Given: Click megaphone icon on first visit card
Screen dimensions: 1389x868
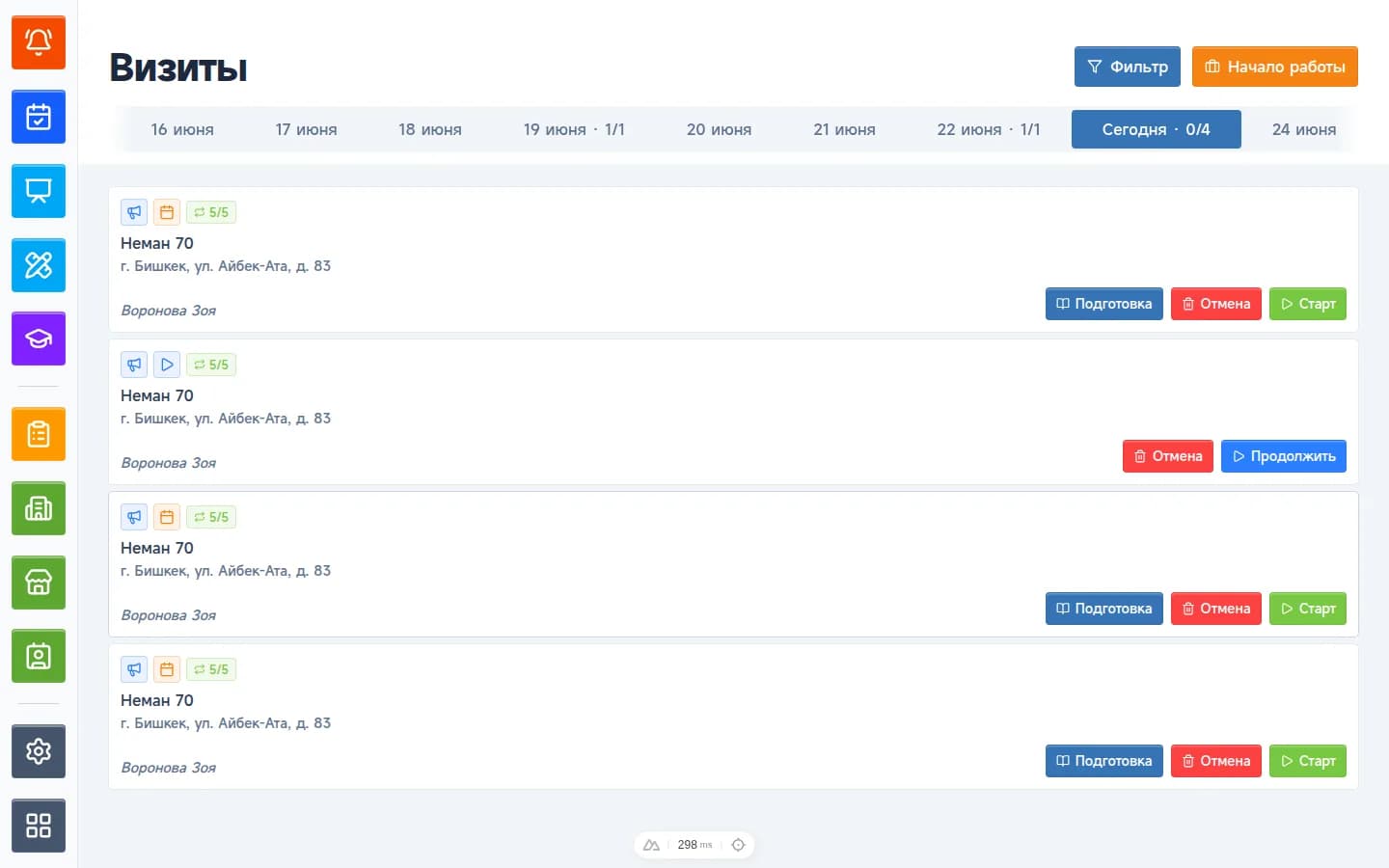Looking at the screenshot, I should coord(134,212).
